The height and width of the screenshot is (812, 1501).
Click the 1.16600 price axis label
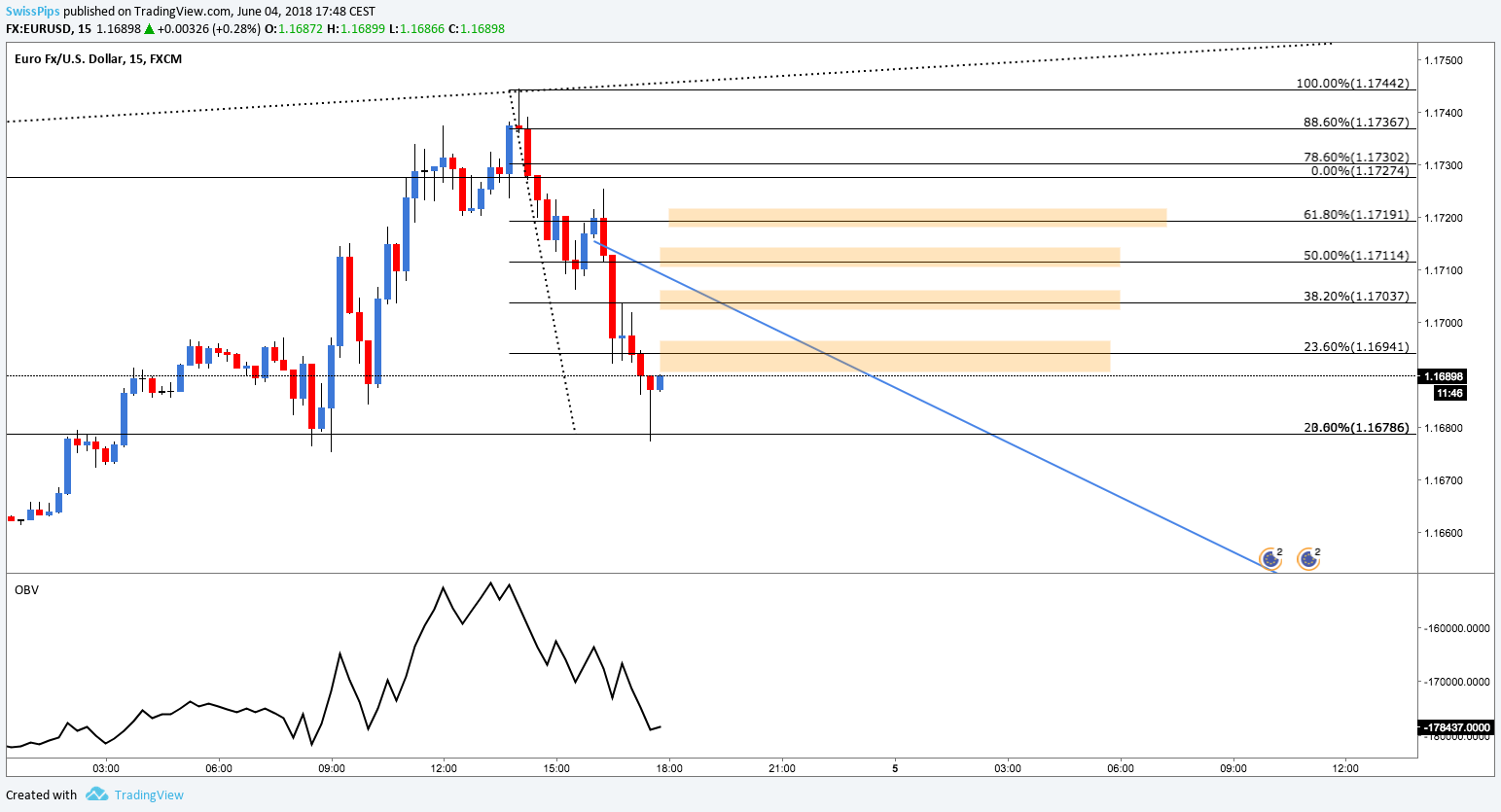[1443, 533]
